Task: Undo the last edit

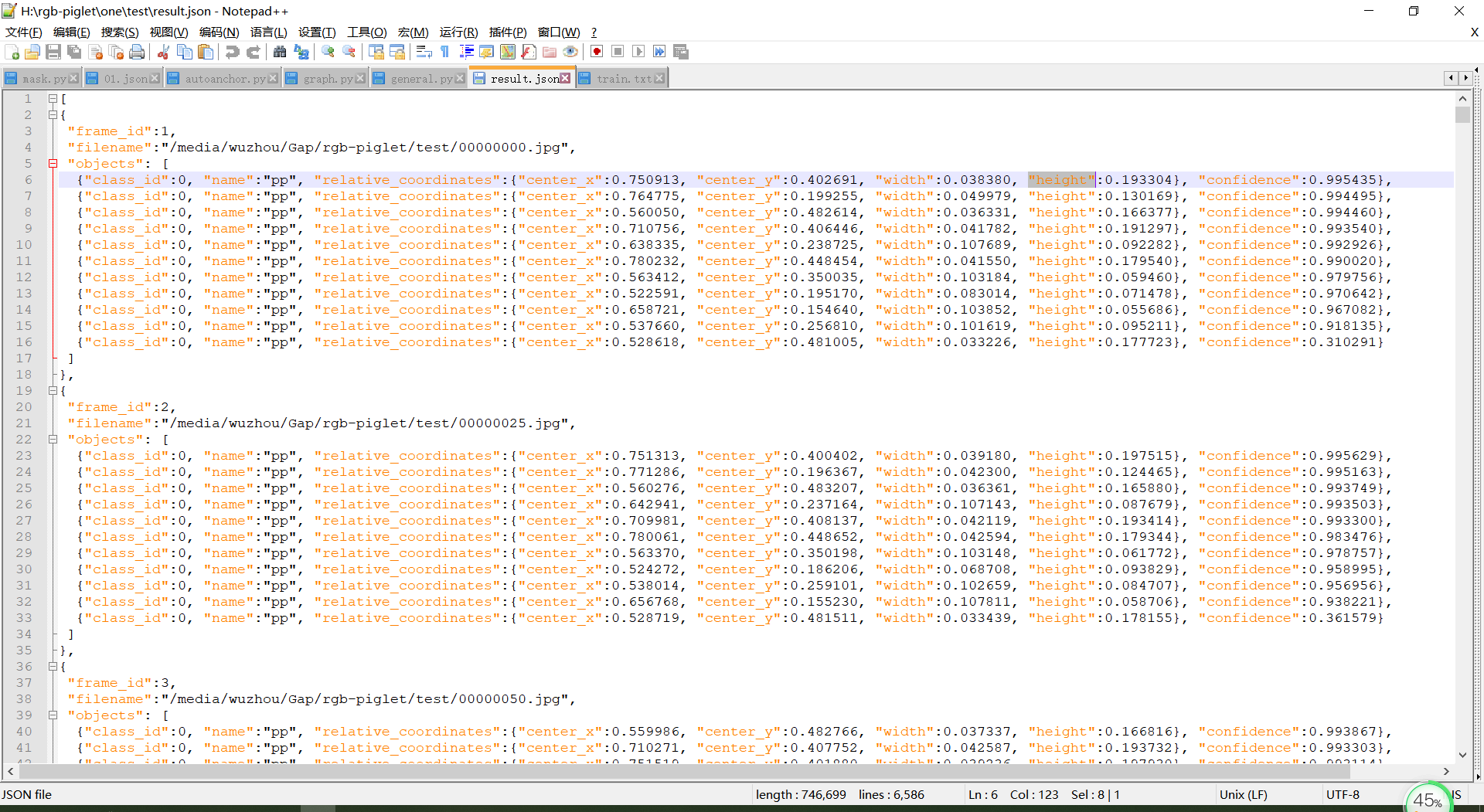Action: (231, 52)
